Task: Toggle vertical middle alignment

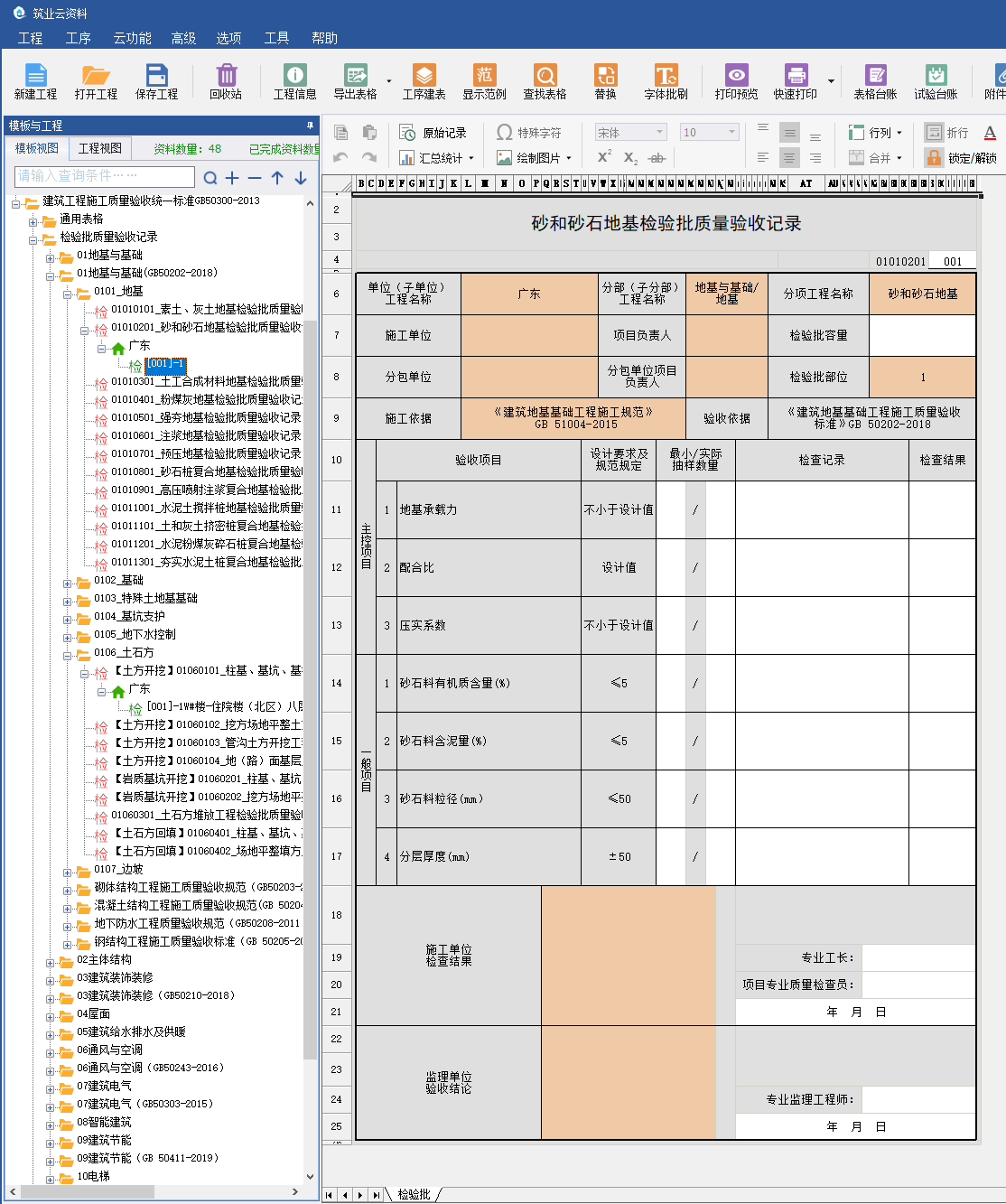Action: pos(789,133)
